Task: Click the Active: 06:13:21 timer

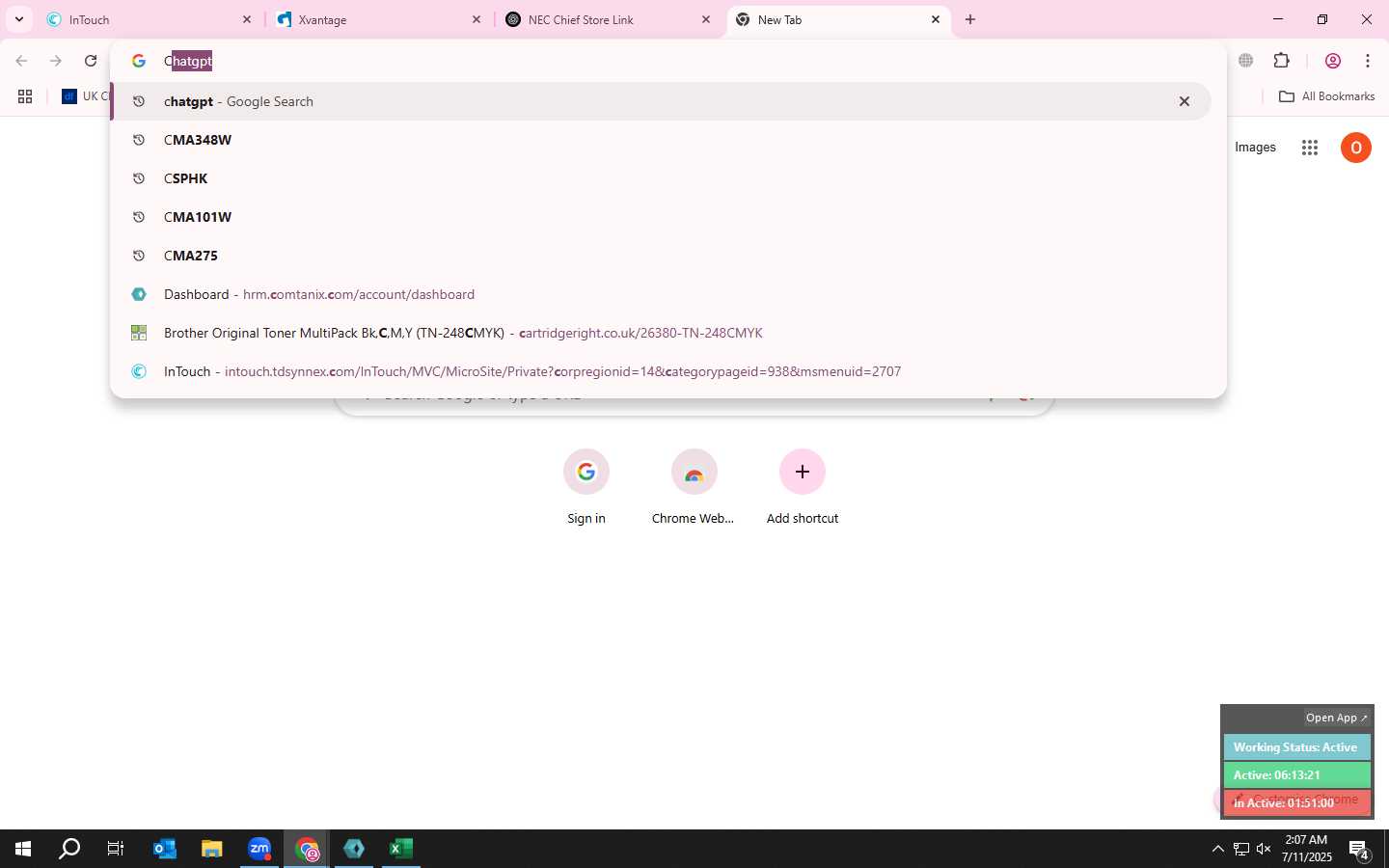Action: [1296, 774]
